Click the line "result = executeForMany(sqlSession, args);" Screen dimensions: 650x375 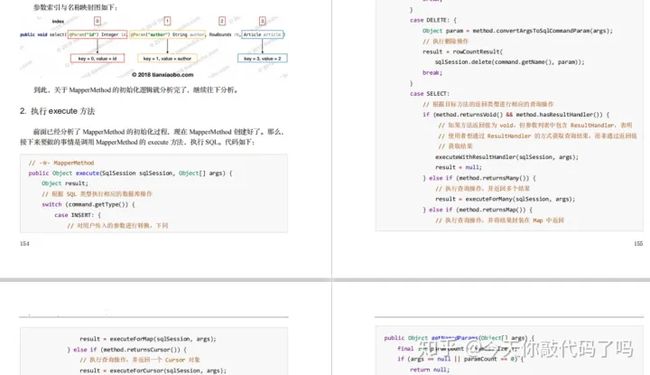(x=505, y=199)
